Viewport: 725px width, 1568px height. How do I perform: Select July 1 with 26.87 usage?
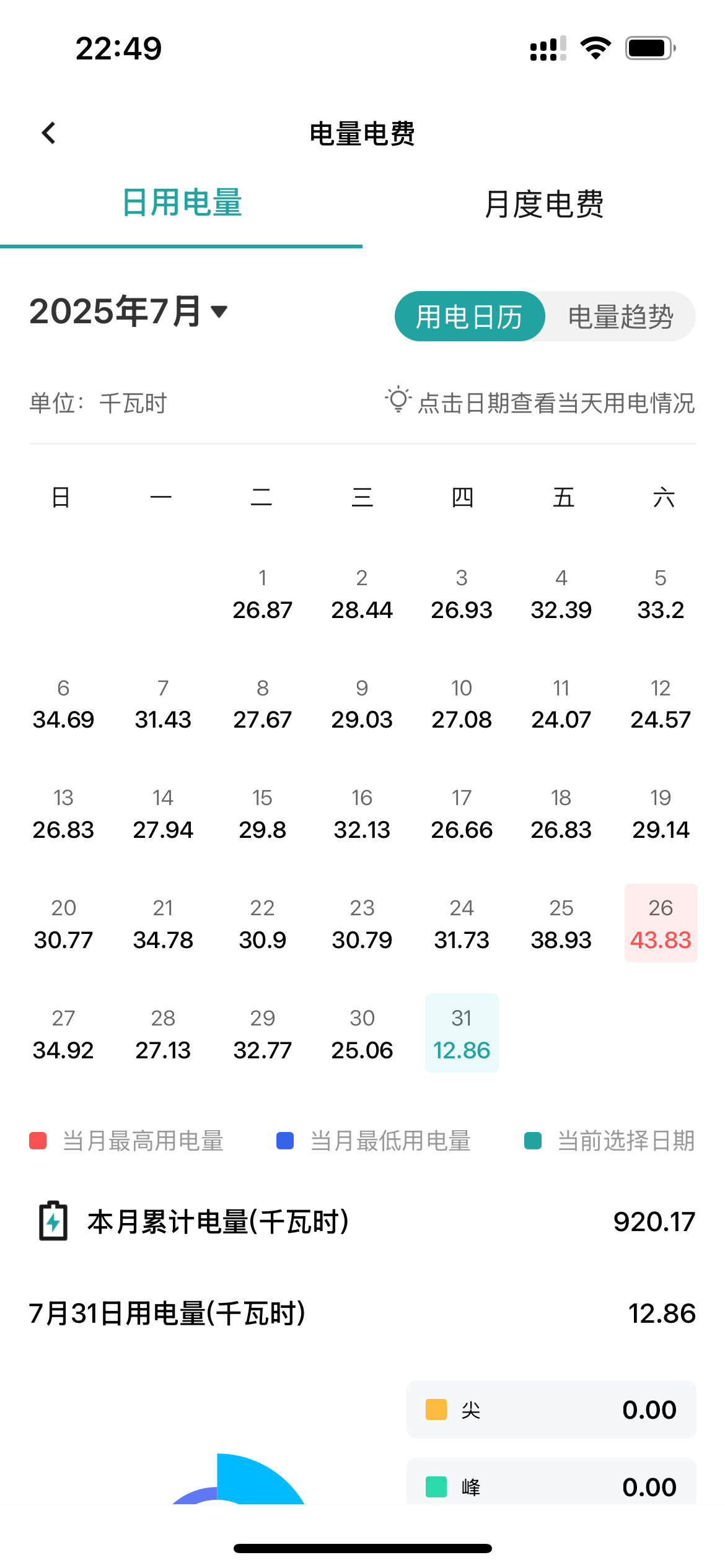pos(263,593)
